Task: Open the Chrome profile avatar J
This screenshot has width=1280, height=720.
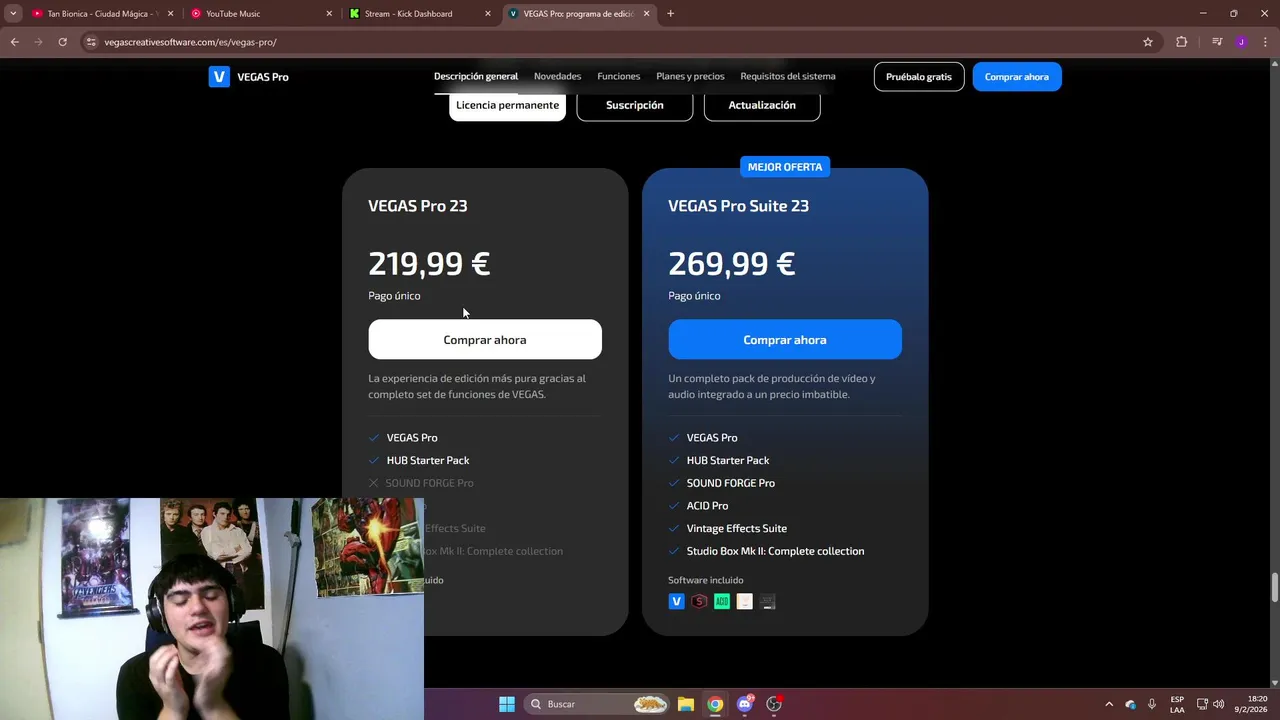Action: tap(1241, 42)
